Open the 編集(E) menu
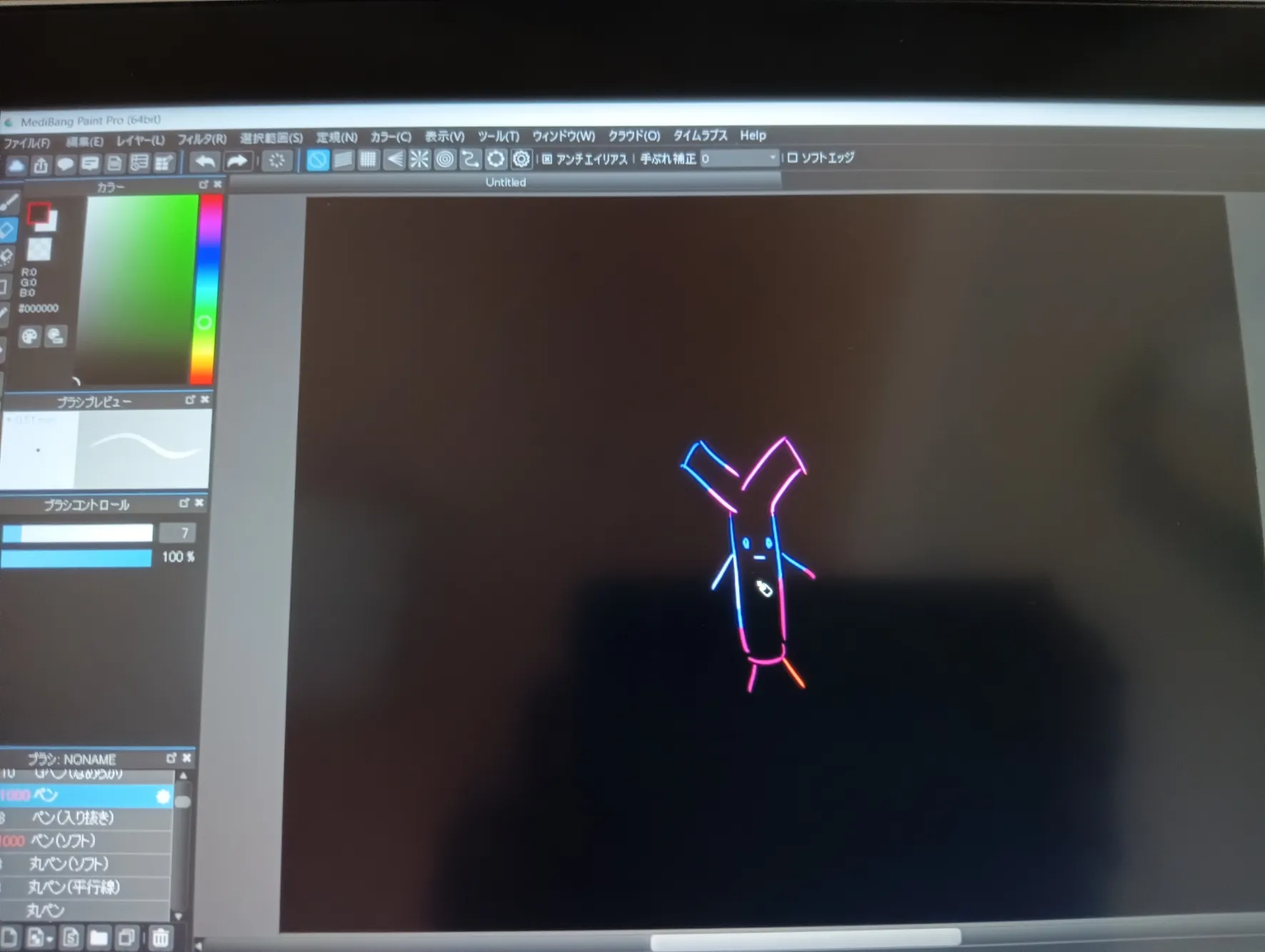 tap(85, 141)
